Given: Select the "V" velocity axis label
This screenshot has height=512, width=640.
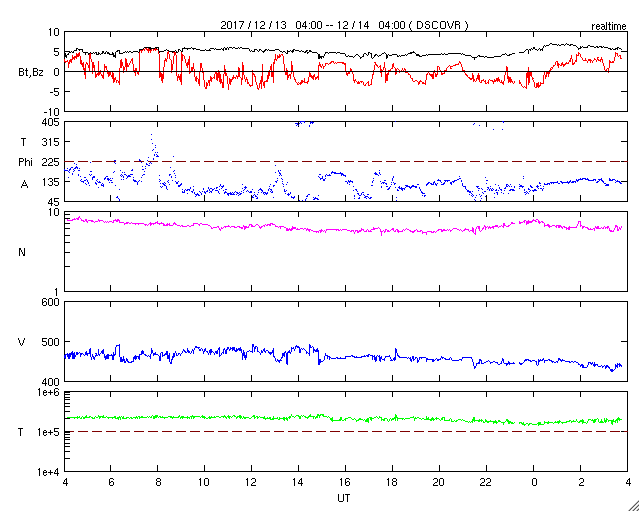Looking at the screenshot, I should coord(22,342).
